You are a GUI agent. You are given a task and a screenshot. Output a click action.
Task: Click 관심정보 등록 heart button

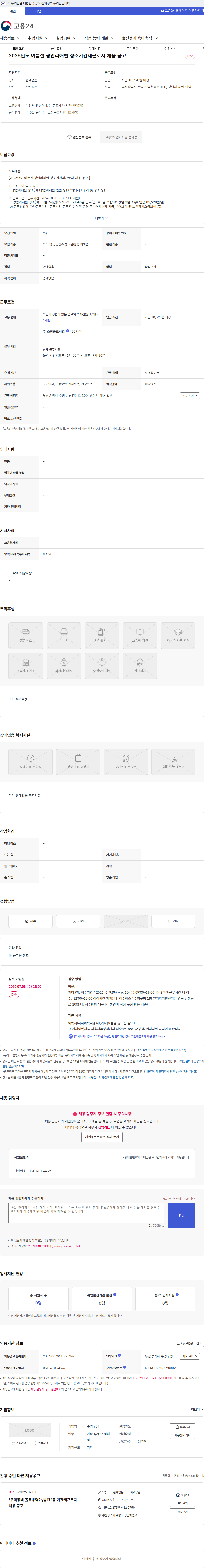pos(79,137)
